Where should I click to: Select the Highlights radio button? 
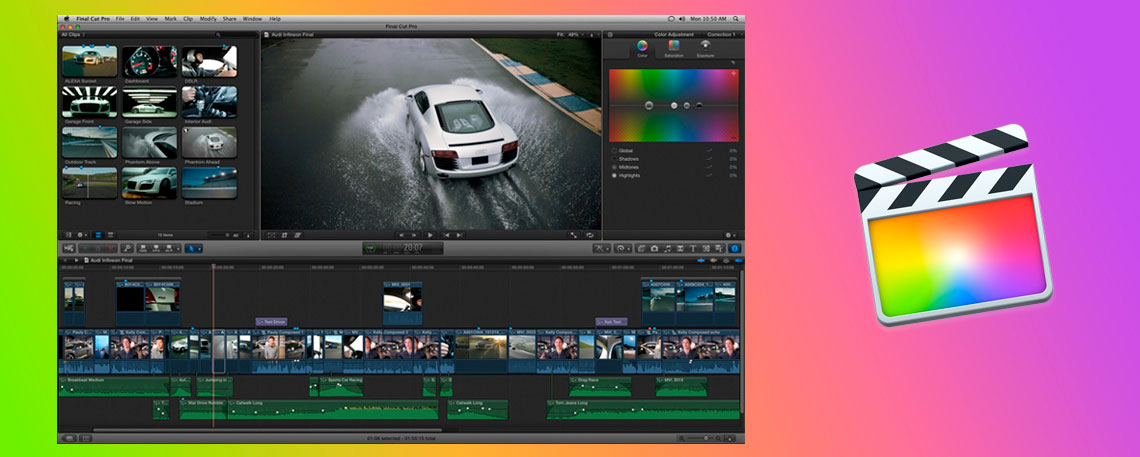pos(614,175)
